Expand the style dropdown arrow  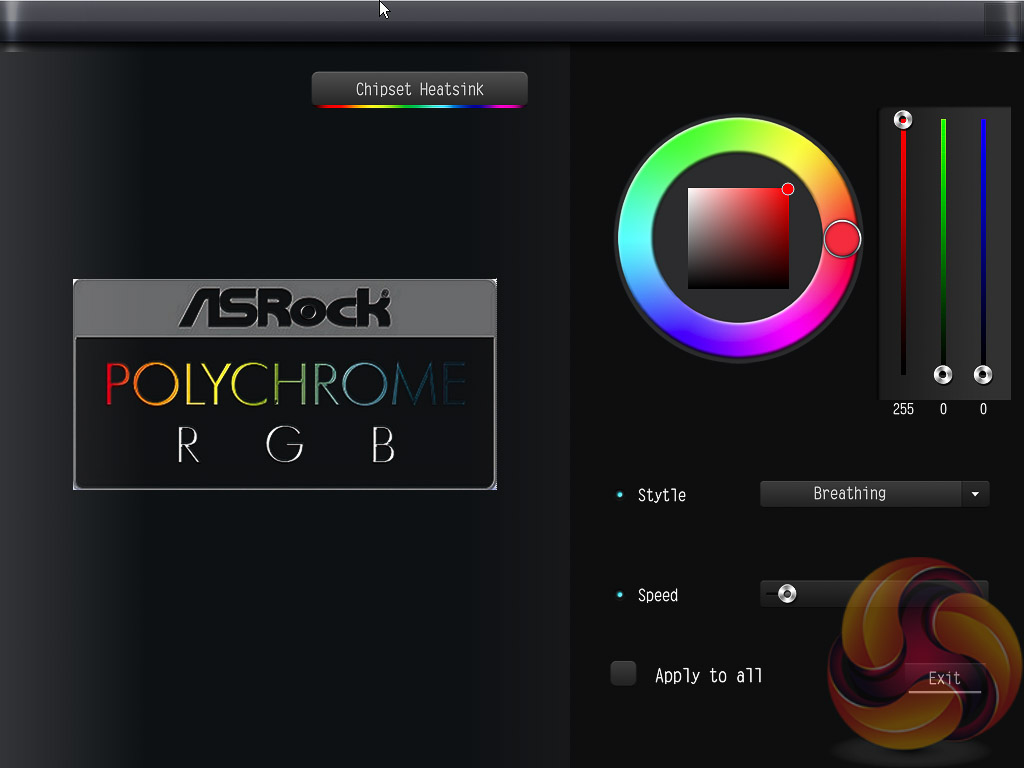click(975, 494)
